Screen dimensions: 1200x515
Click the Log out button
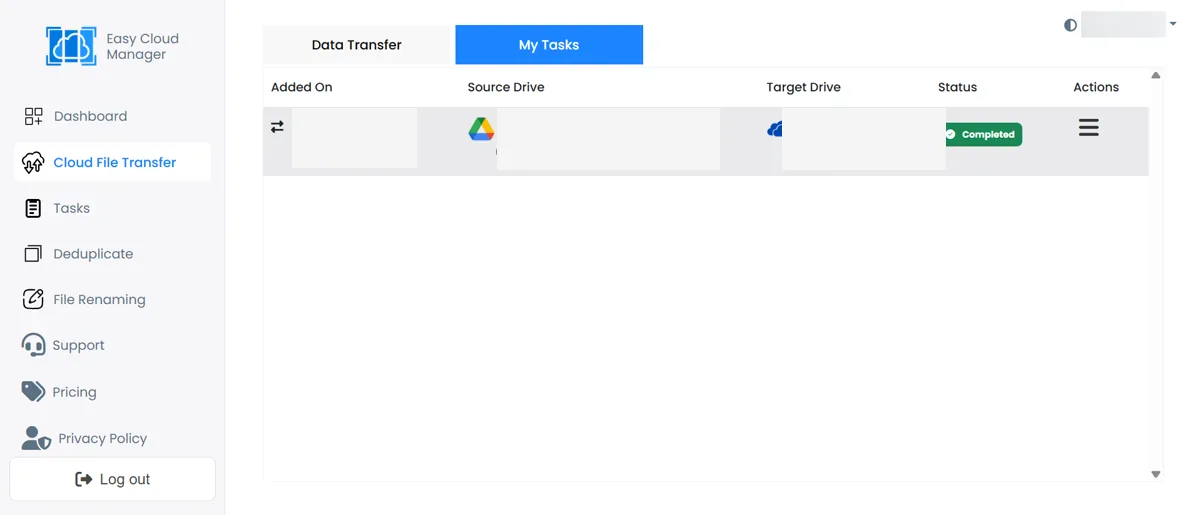click(x=112, y=479)
